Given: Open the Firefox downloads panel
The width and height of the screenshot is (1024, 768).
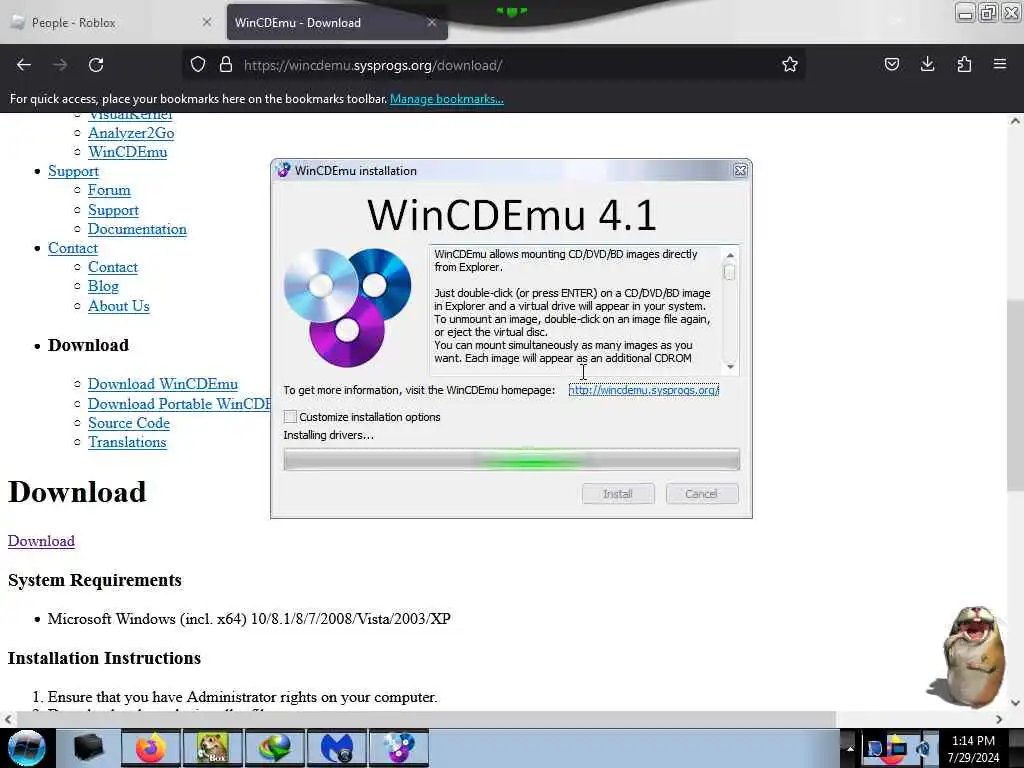Looking at the screenshot, I should (x=927, y=64).
